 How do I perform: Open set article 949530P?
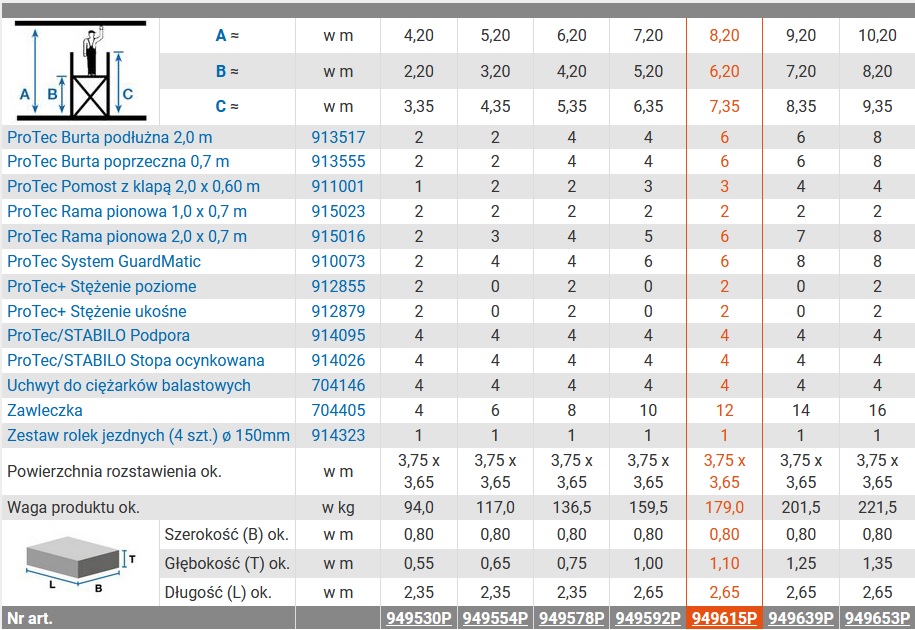click(418, 618)
